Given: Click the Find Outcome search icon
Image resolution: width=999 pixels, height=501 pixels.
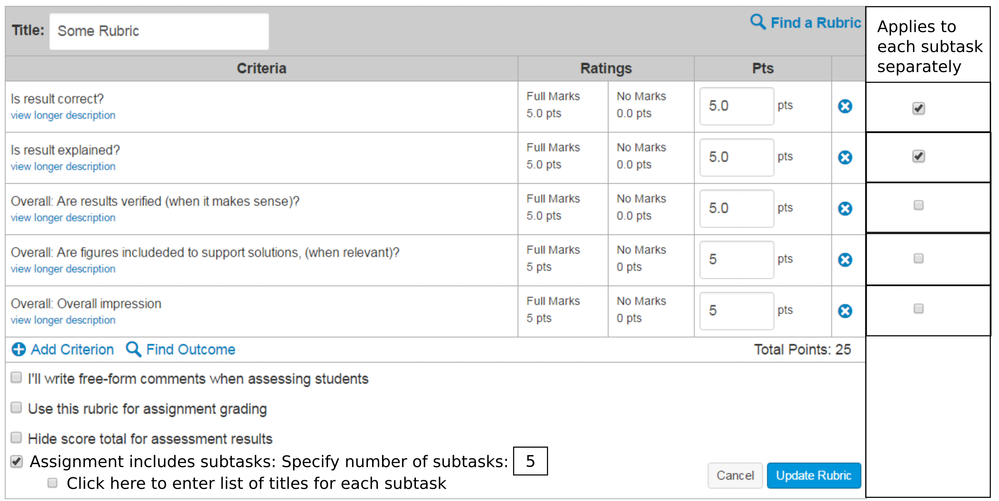Looking at the screenshot, I should pyautogui.click(x=133, y=350).
